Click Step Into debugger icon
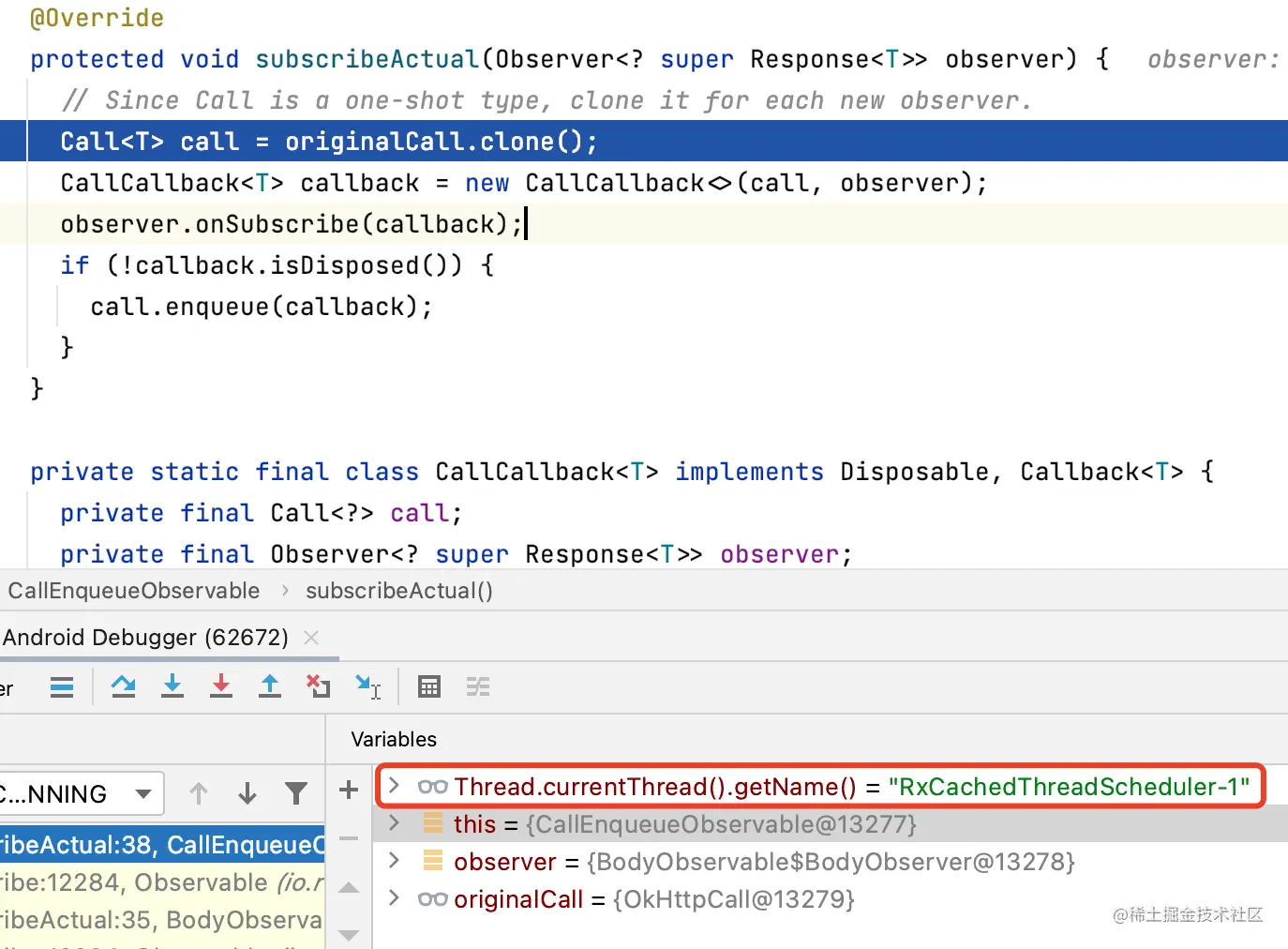 coord(172,686)
